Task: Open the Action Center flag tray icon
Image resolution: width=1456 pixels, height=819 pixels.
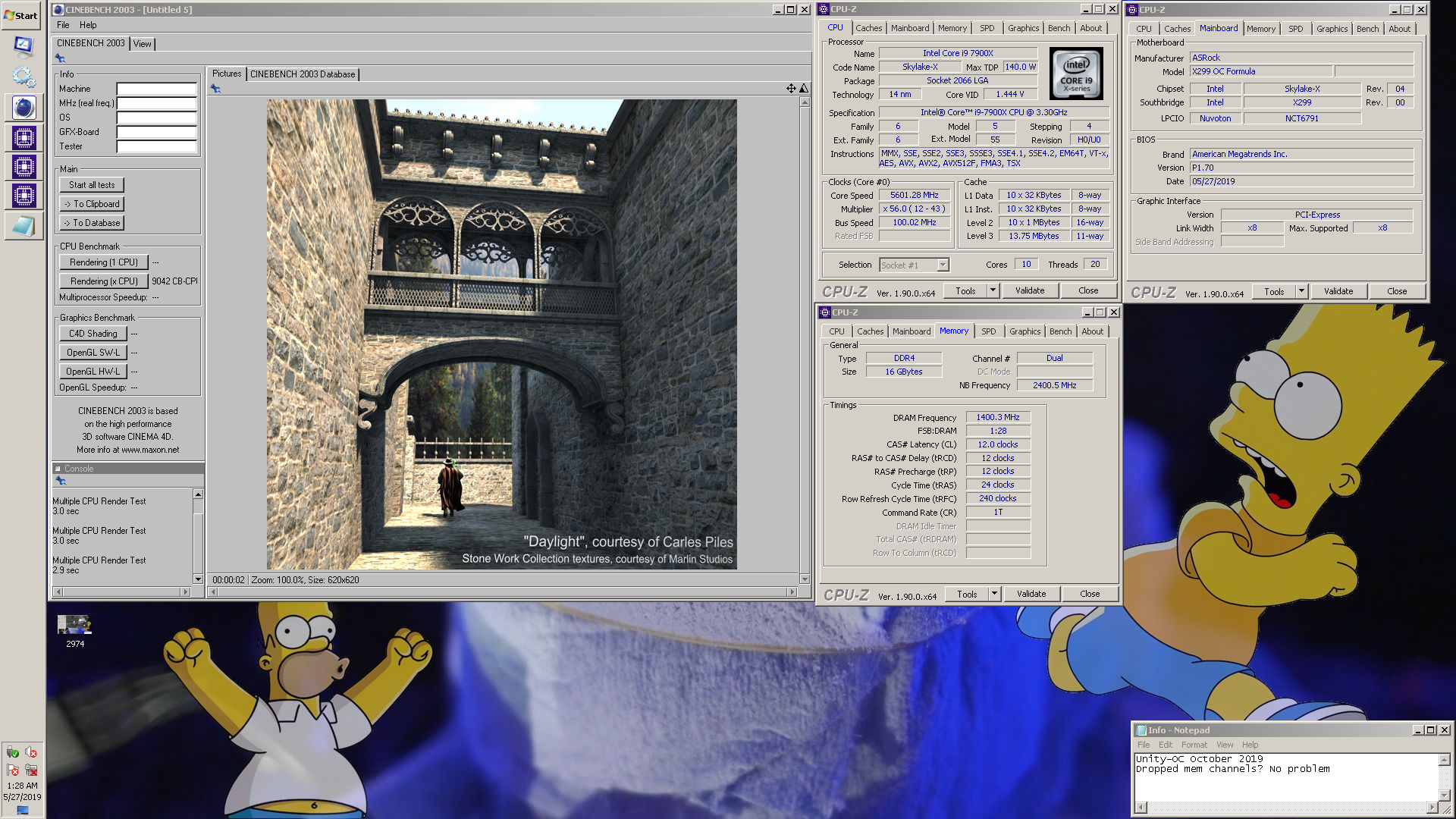Action: click(x=13, y=770)
